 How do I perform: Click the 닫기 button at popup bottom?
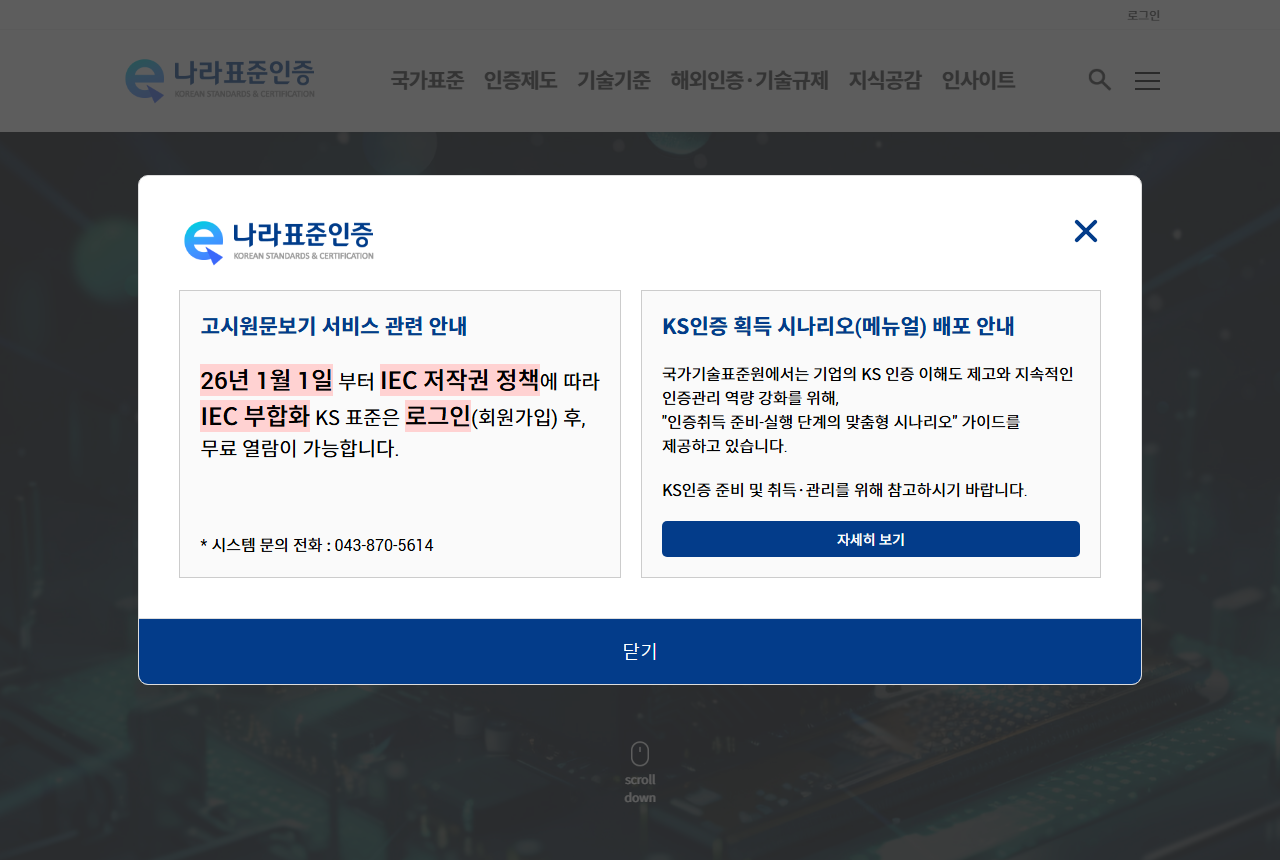coord(640,651)
